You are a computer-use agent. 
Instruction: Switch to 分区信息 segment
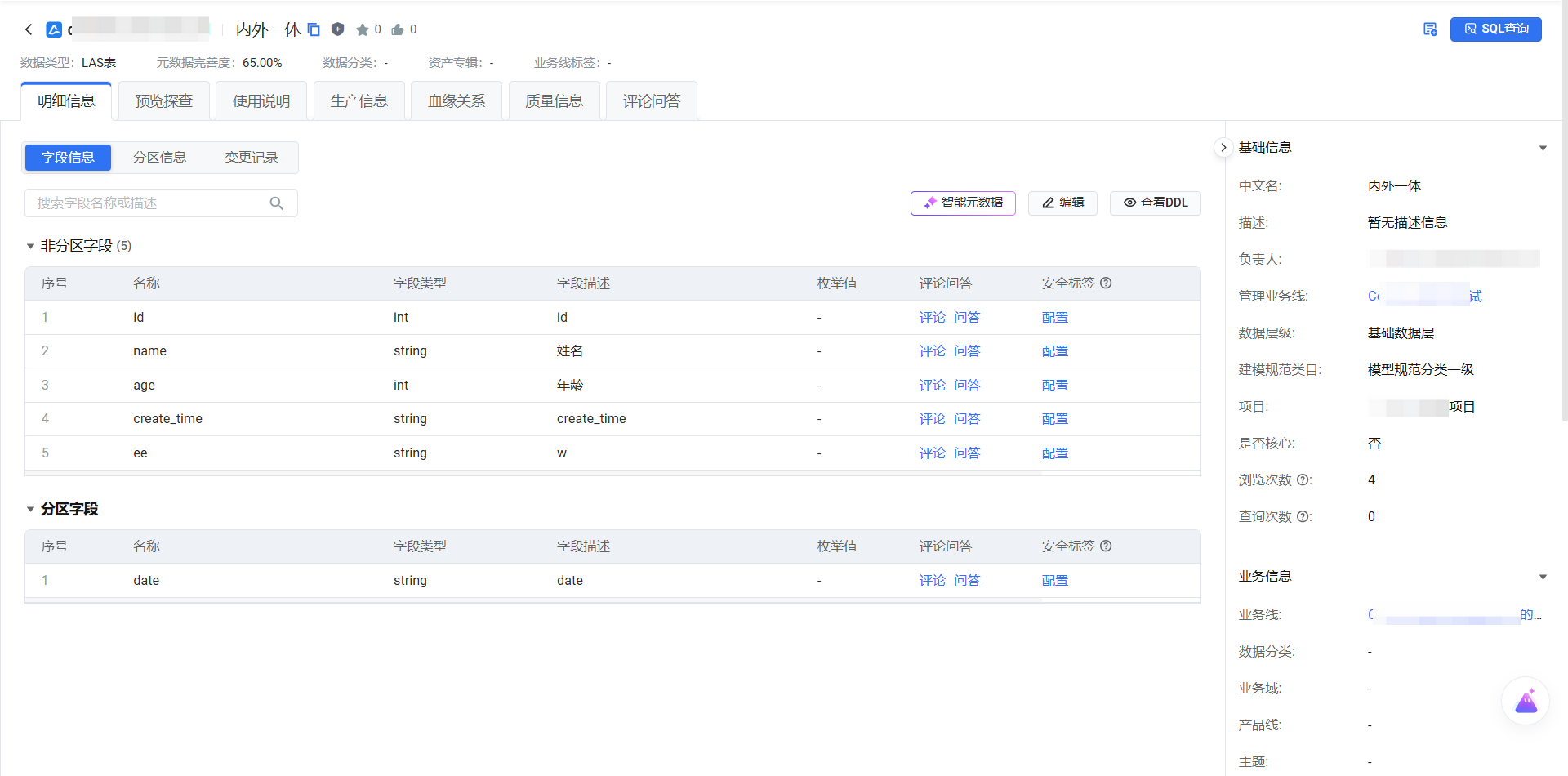click(x=159, y=158)
